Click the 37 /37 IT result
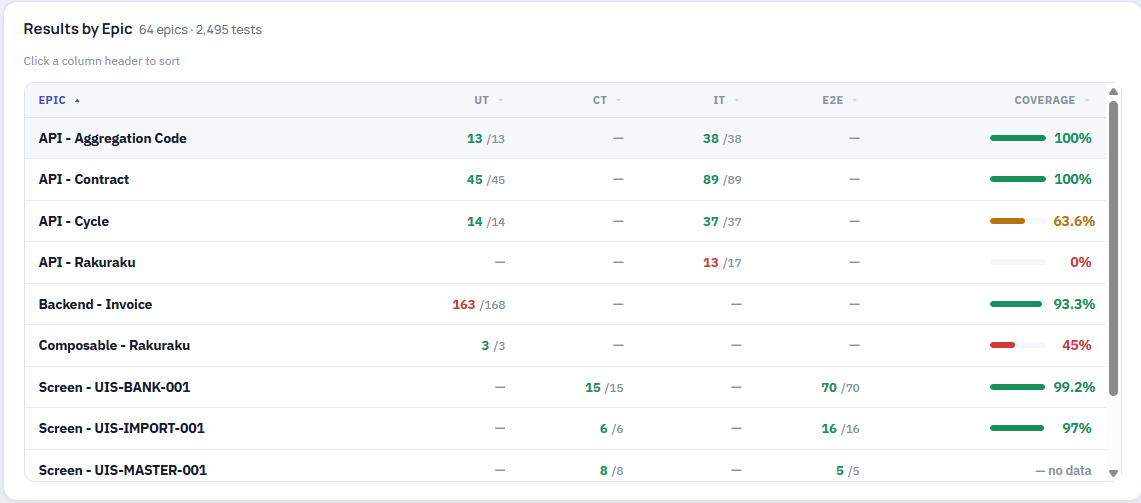The image size is (1141, 503). tap(723, 221)
